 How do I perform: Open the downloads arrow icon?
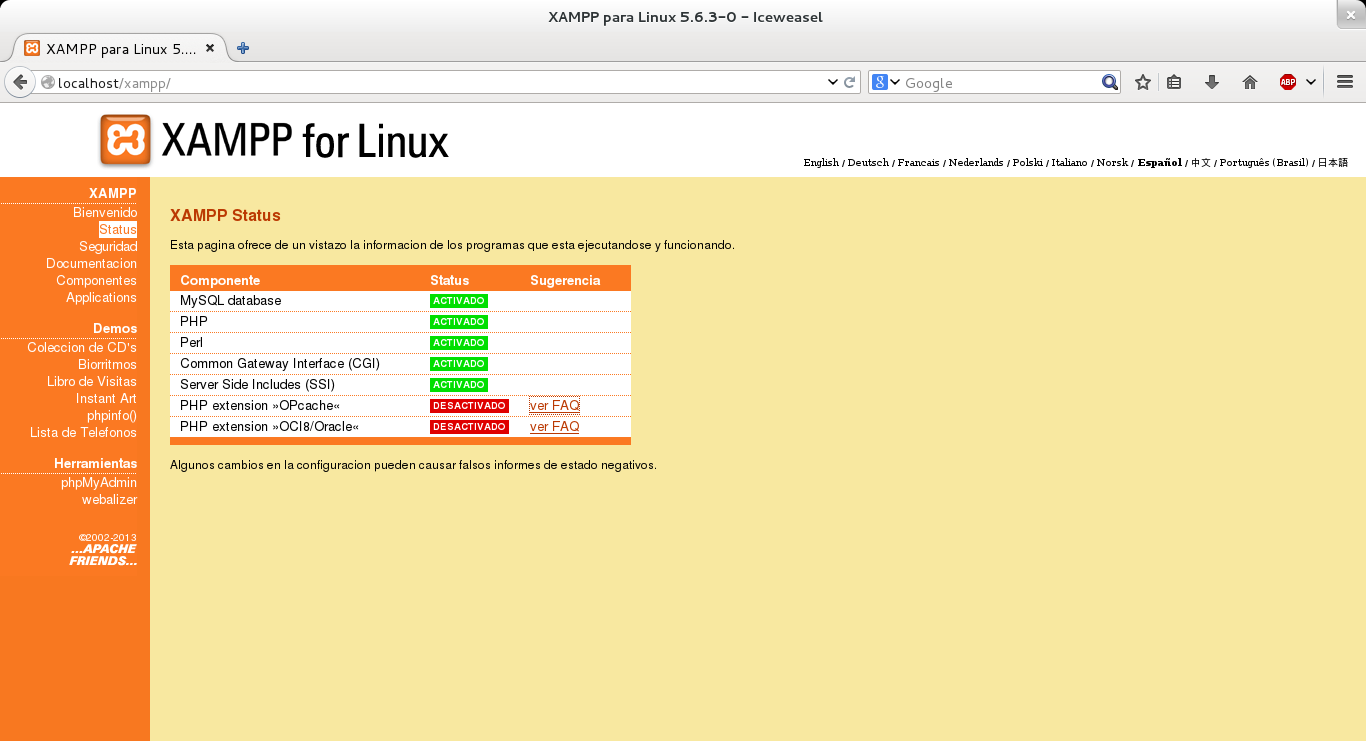tap(1212, 82)
